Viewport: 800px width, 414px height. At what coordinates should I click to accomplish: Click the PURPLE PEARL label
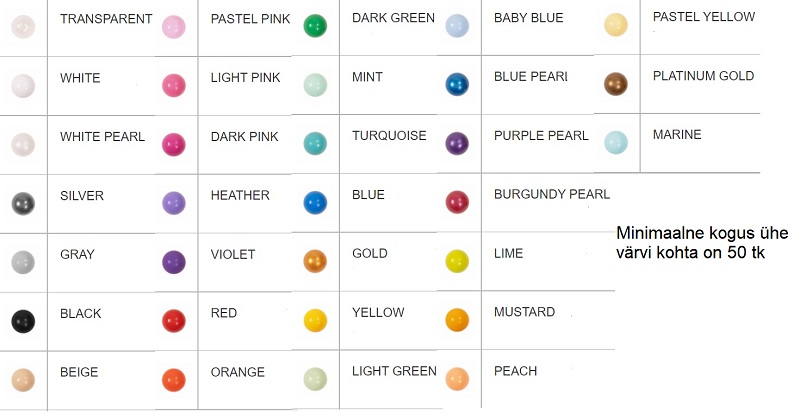[x=541, y=136]
